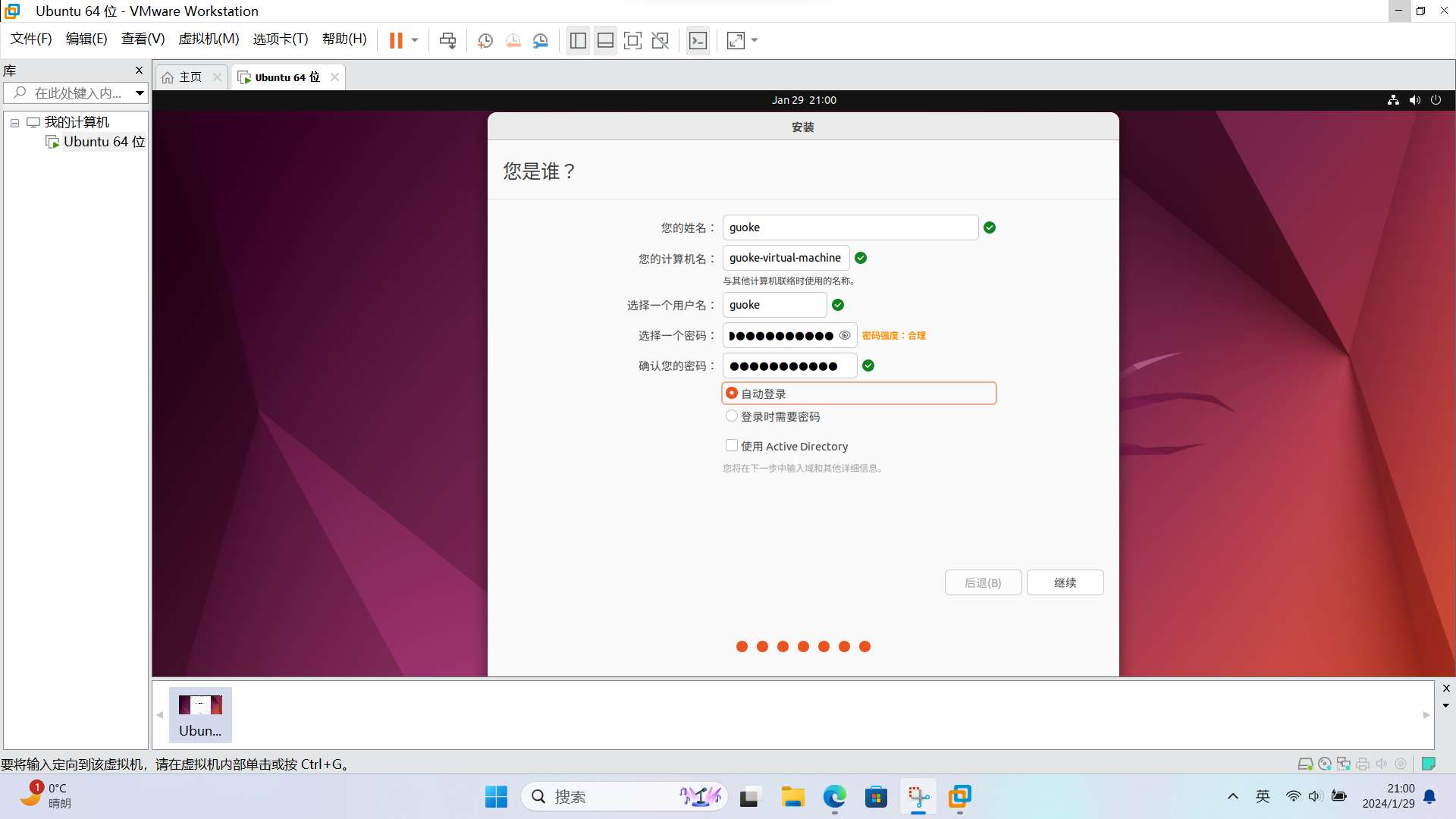The width and height of the screenshot is (1456, 819).
Task: Click the 后退(B) button
Action: (983, 582)
